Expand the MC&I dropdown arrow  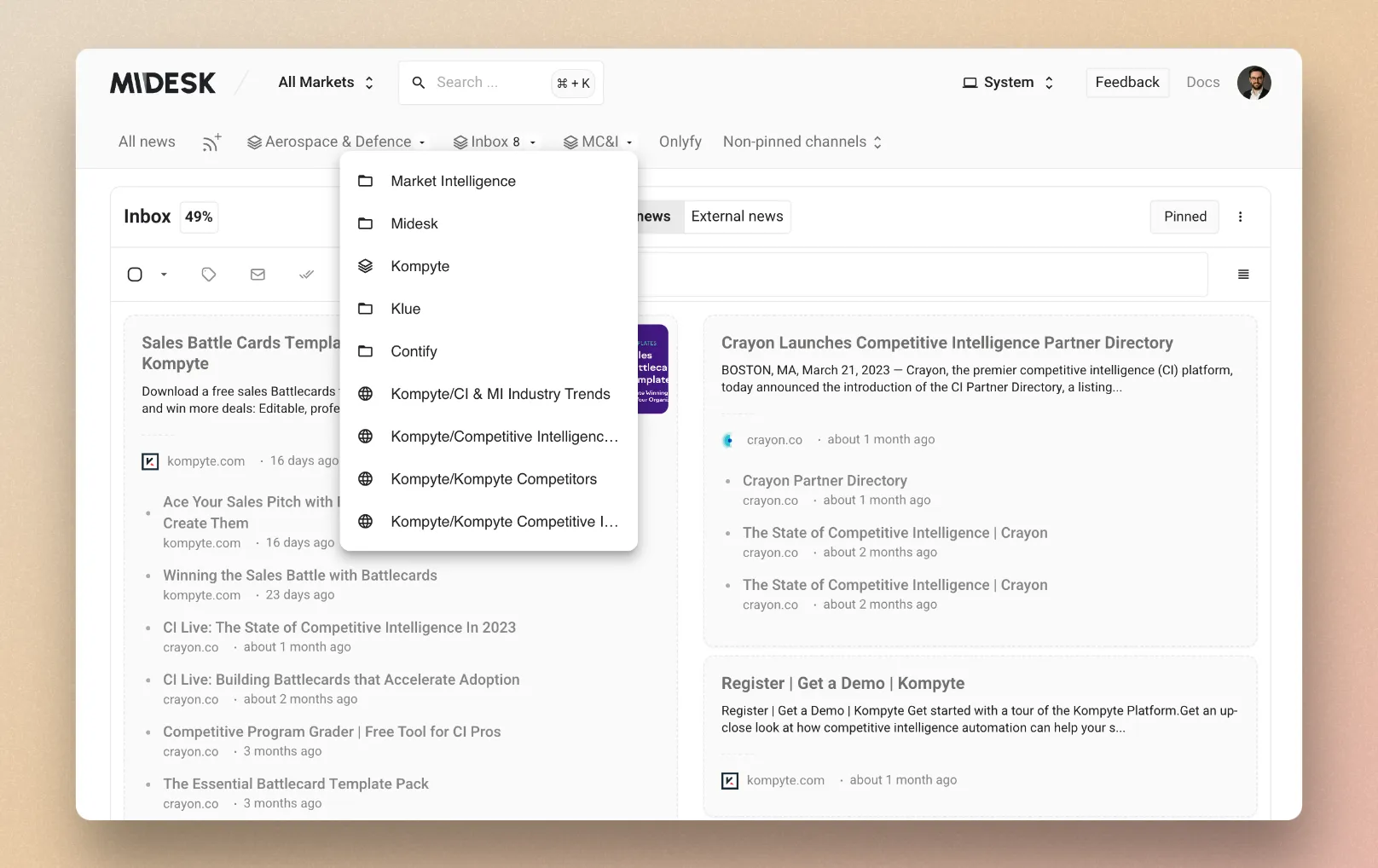coord(629,142)
